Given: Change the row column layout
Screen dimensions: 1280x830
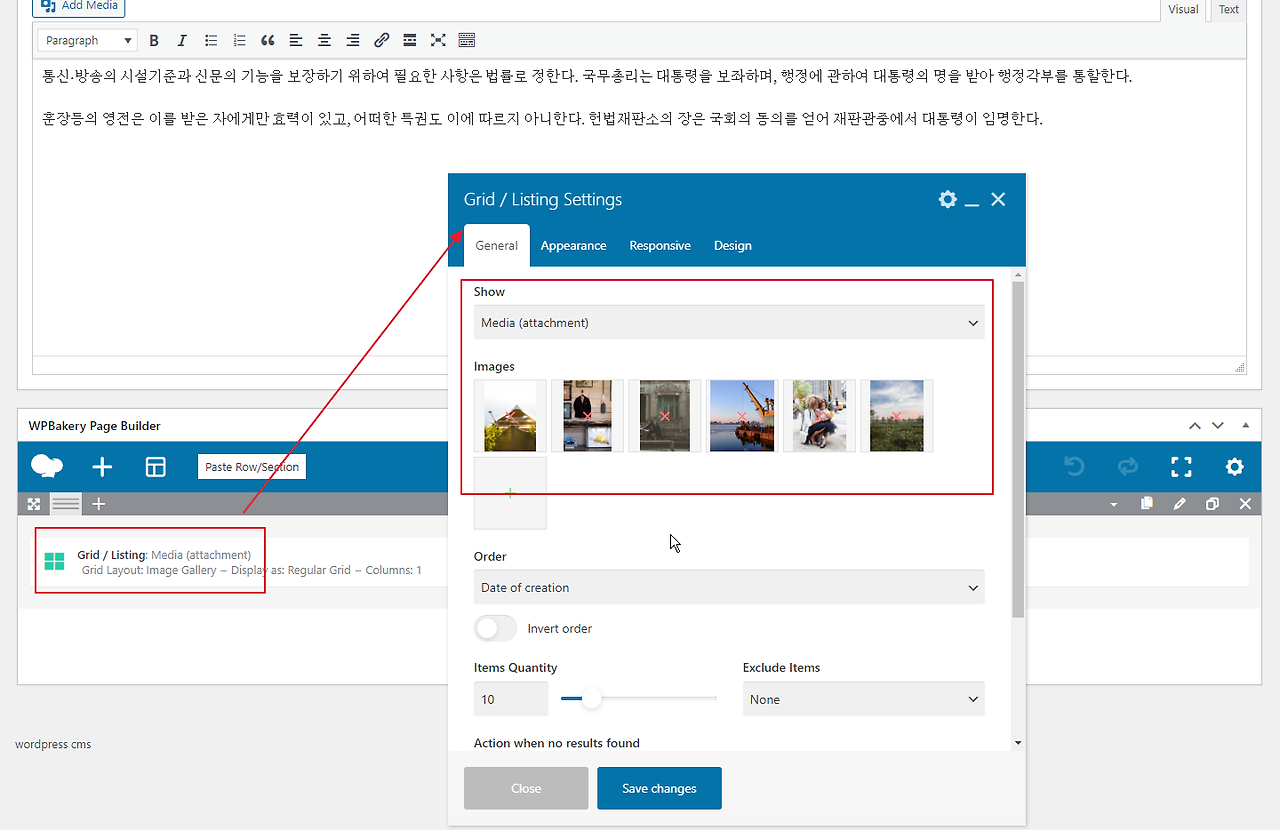Looking at the screenshot, I should pos(66,504).
